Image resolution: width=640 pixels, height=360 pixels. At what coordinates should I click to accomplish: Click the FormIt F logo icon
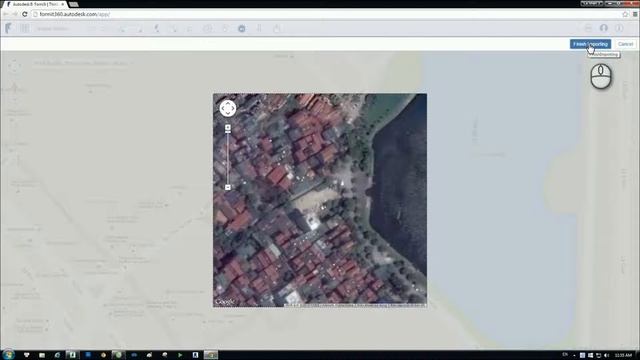click(8, 28)
